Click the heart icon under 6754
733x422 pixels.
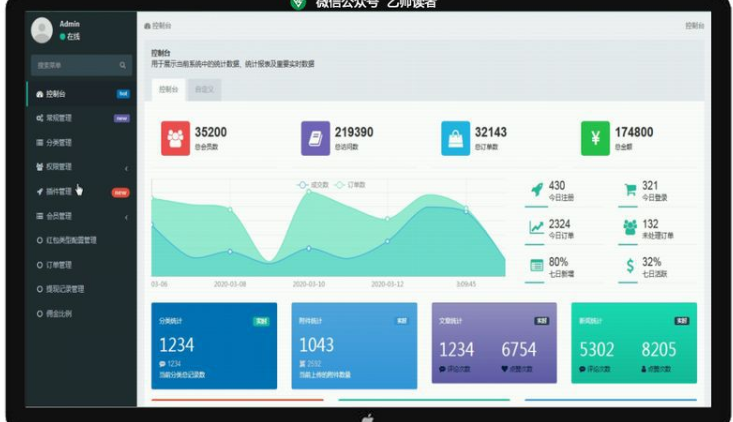(504, 369)
